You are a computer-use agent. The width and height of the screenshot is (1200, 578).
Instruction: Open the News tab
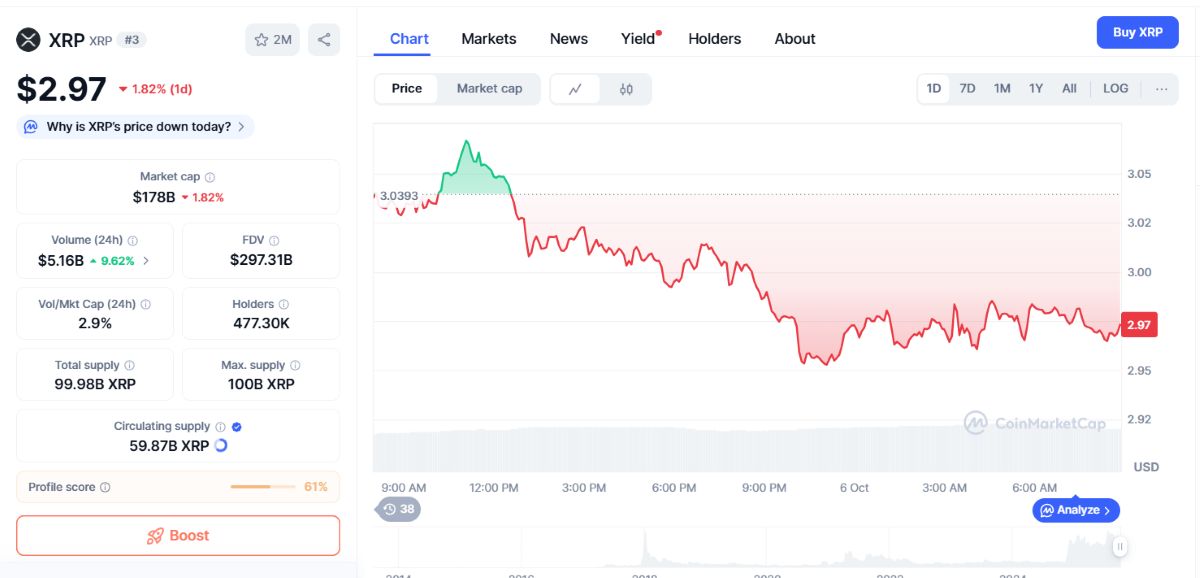point(569,39)
